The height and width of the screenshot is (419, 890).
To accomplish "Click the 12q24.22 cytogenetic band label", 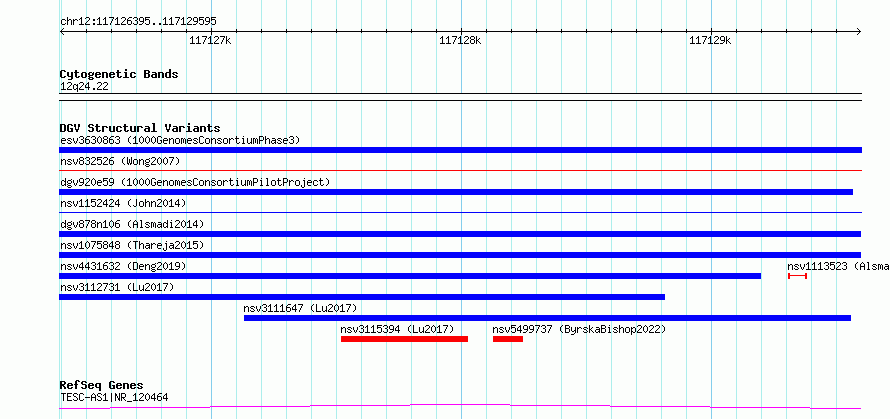I will [84, 87].
